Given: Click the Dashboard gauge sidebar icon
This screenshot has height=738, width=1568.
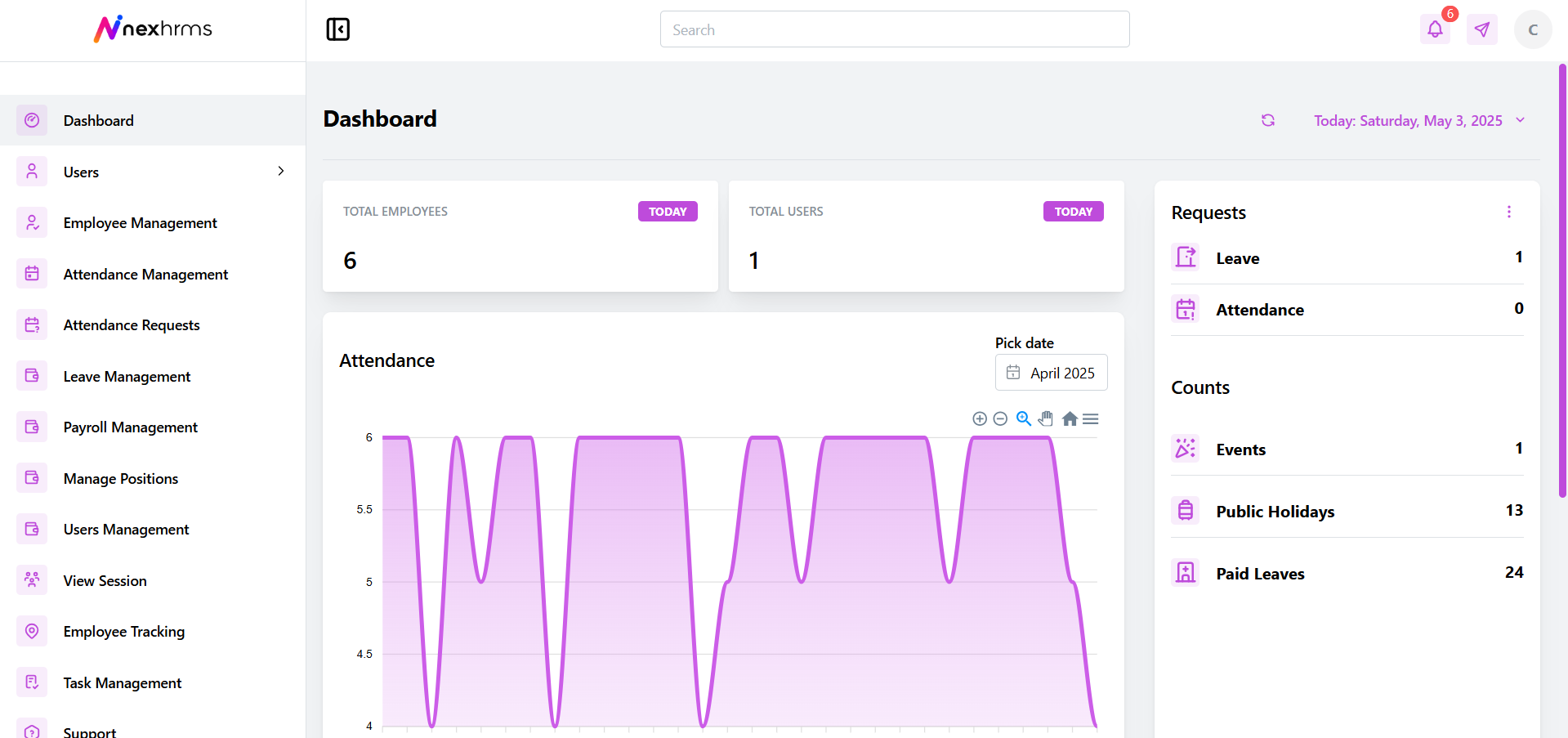Looking at the screenshot, I should 32,120.
